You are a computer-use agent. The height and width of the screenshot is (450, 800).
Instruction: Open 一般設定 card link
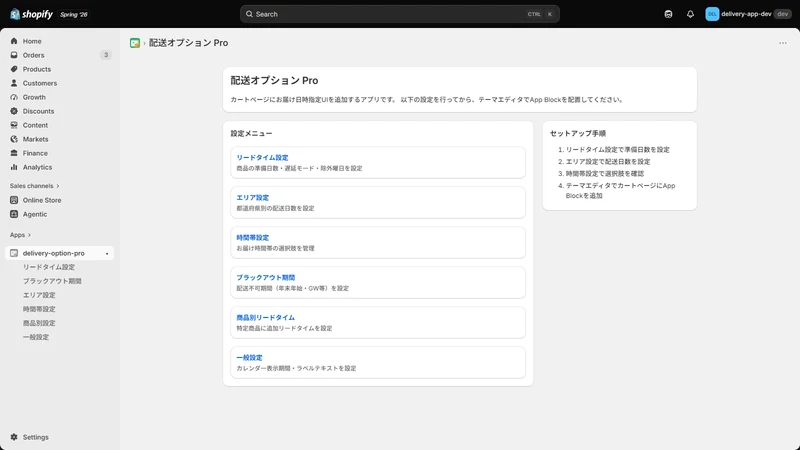249,358
